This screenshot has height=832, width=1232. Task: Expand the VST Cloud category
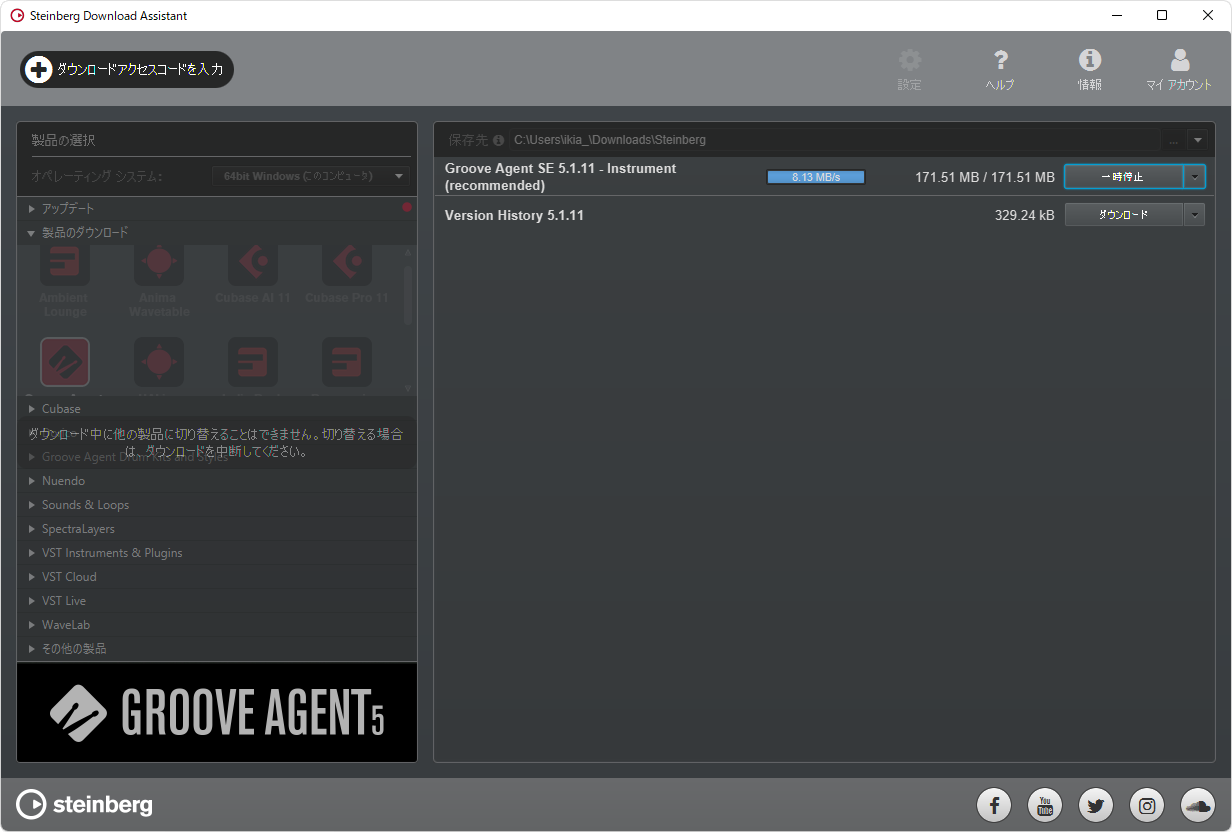217,576
